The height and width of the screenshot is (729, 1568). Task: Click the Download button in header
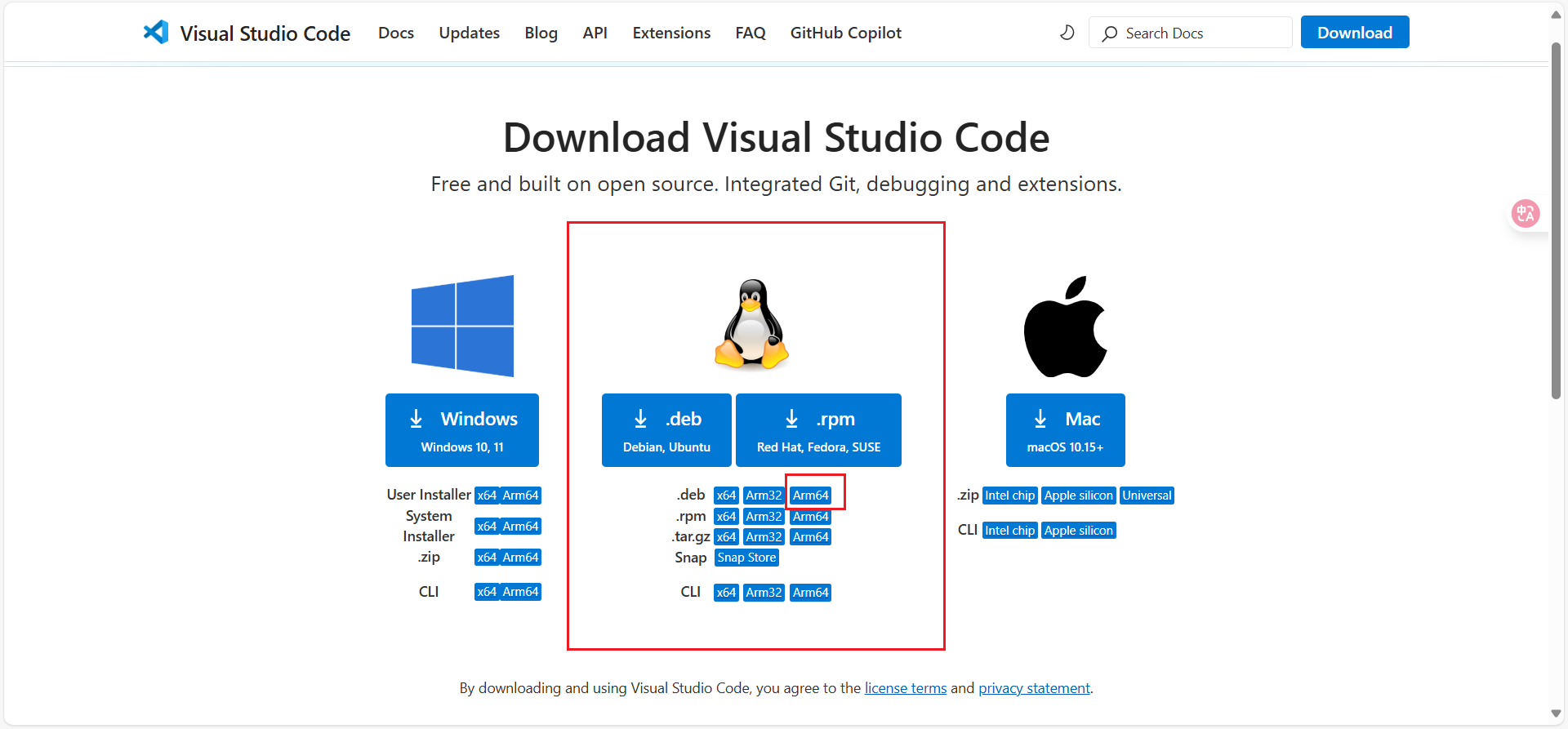click(1355, 33)
